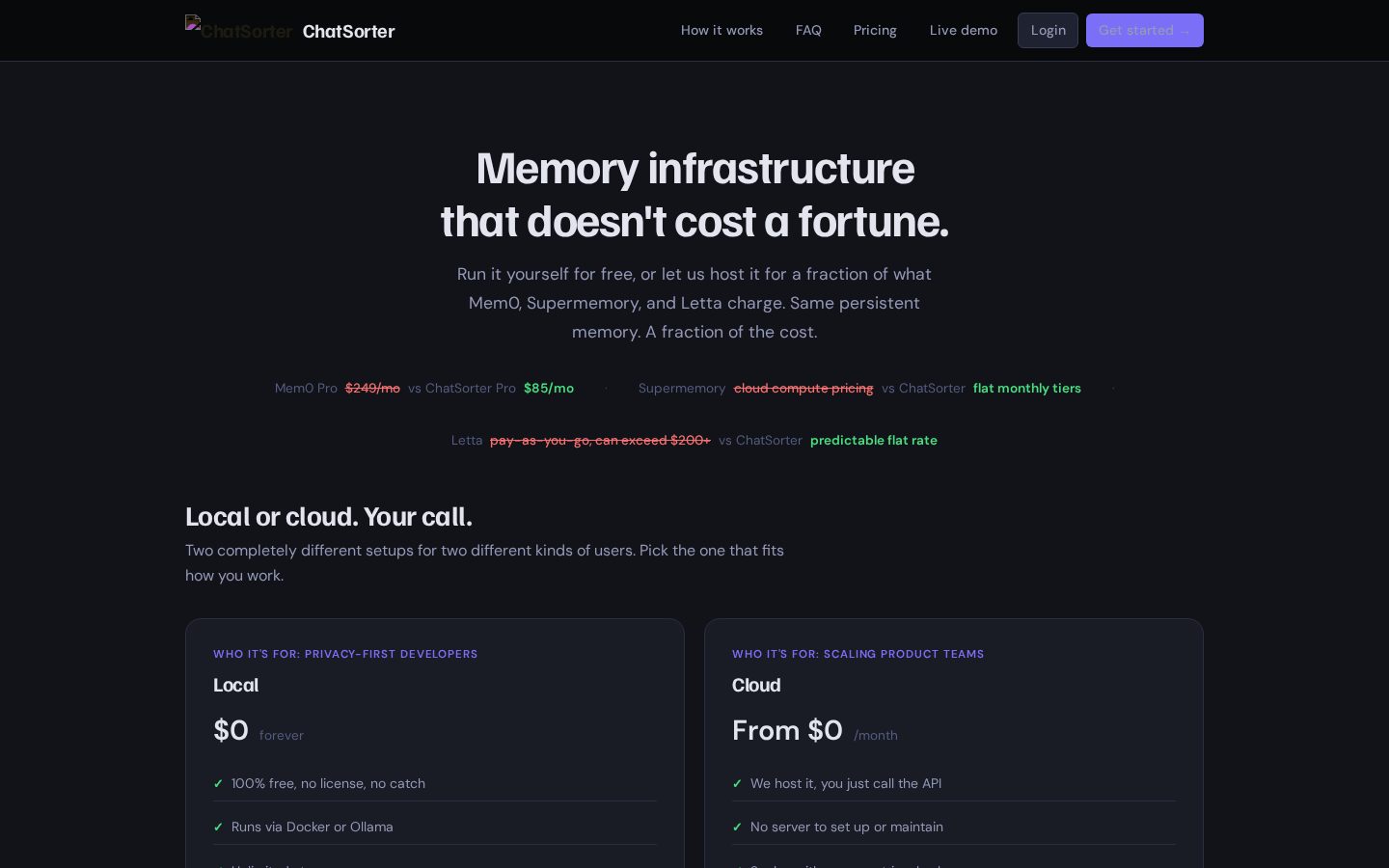Click the "Supermemory" comparison label
This screenshot has width=1389, height=868.
682,388
